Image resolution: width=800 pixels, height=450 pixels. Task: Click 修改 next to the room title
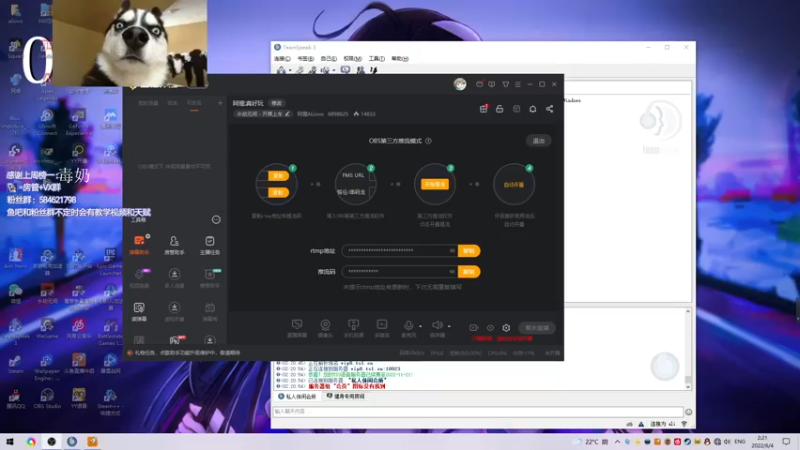[276, 103]
